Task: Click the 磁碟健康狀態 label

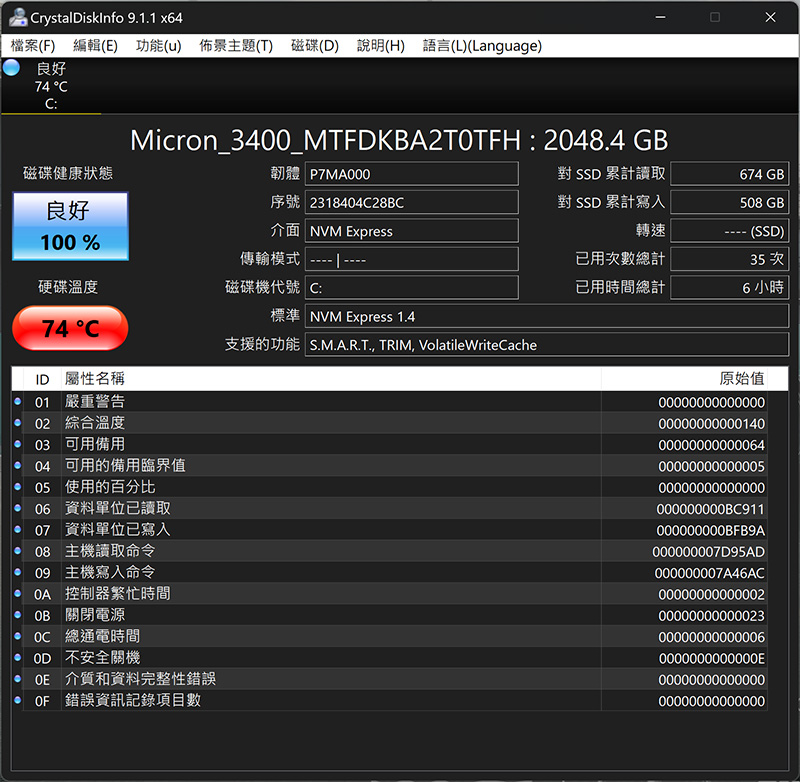Action: click(x=68, y=173)
